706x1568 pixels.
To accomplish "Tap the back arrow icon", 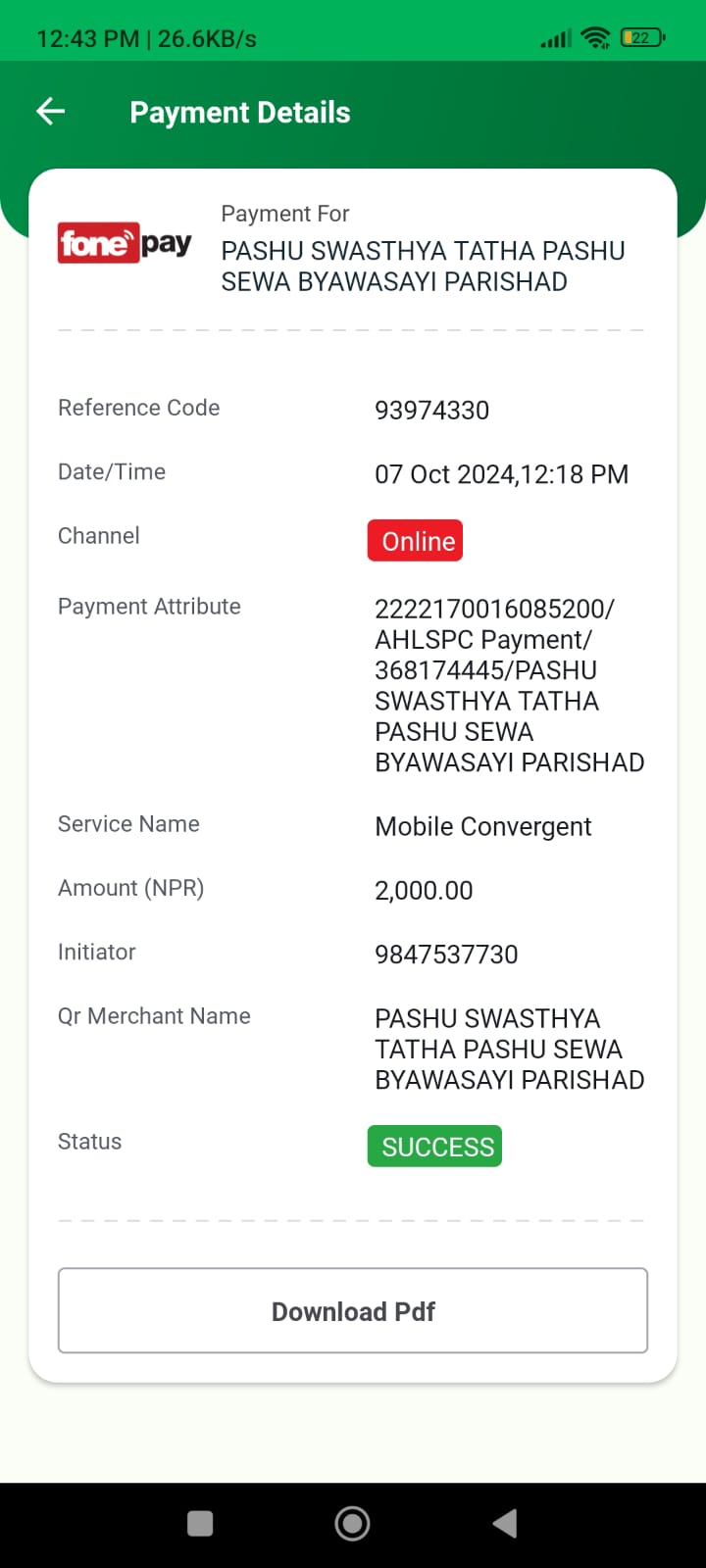I will pos(51,112).
